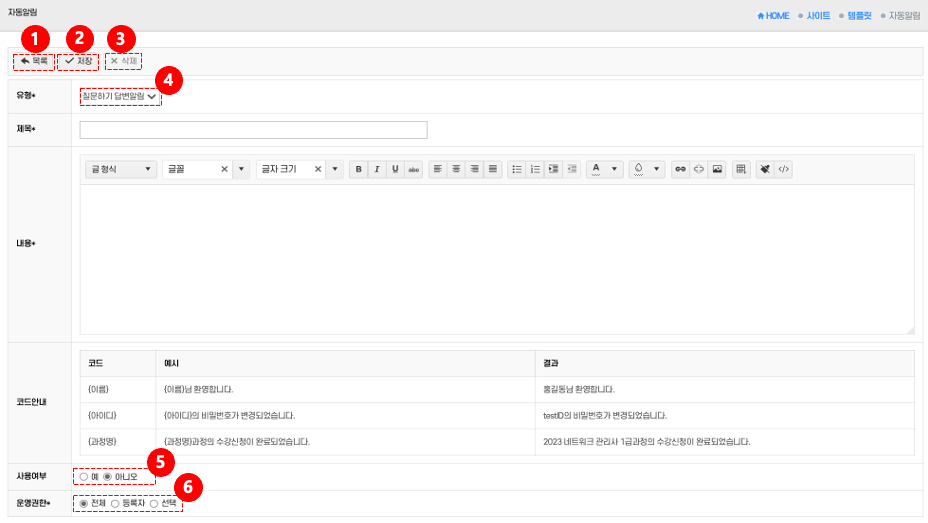Select 등록자 radio for 운영권한

115,503
